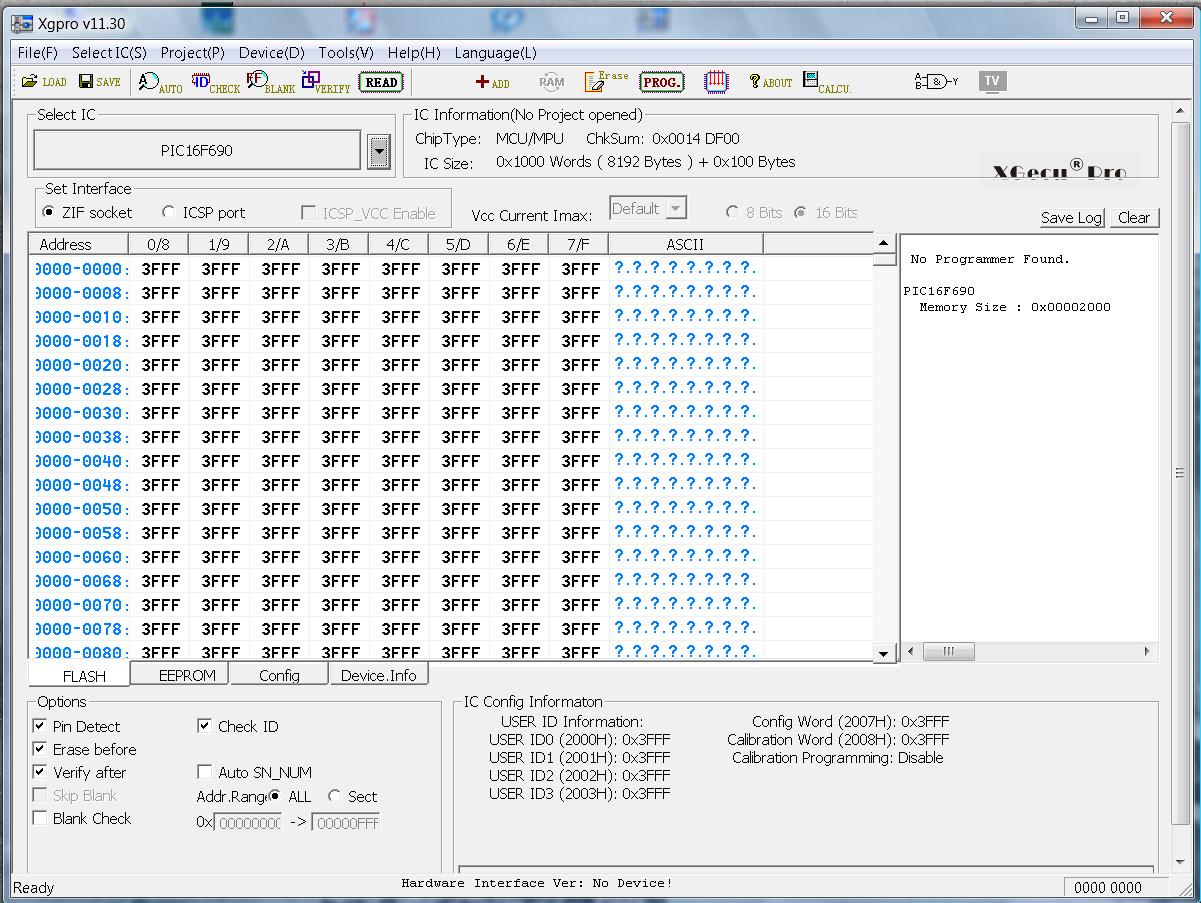
Task: Click the Save Log button
Action: click(1071, 218)
